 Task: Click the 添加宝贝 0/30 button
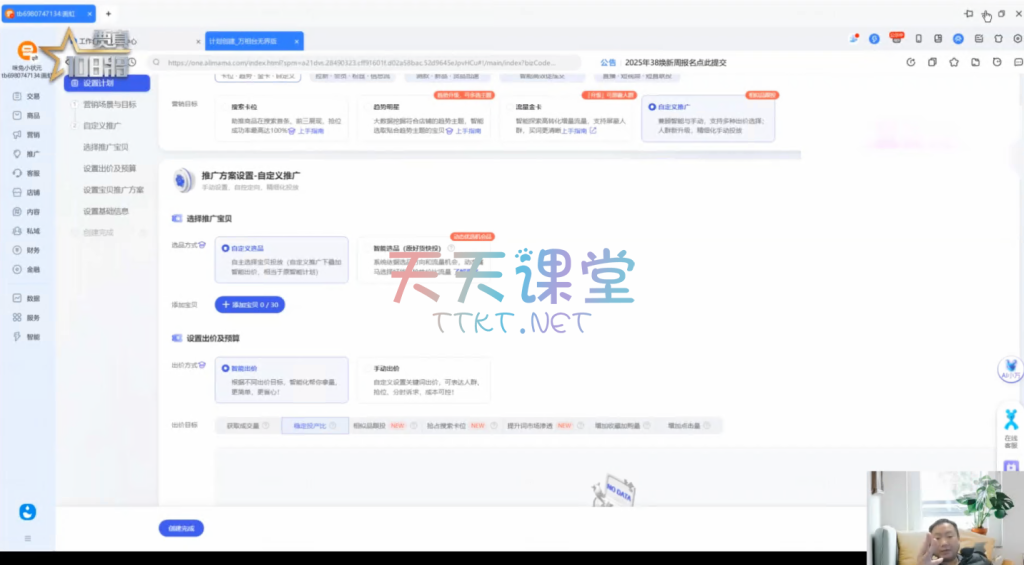click(x=250, y=304)
